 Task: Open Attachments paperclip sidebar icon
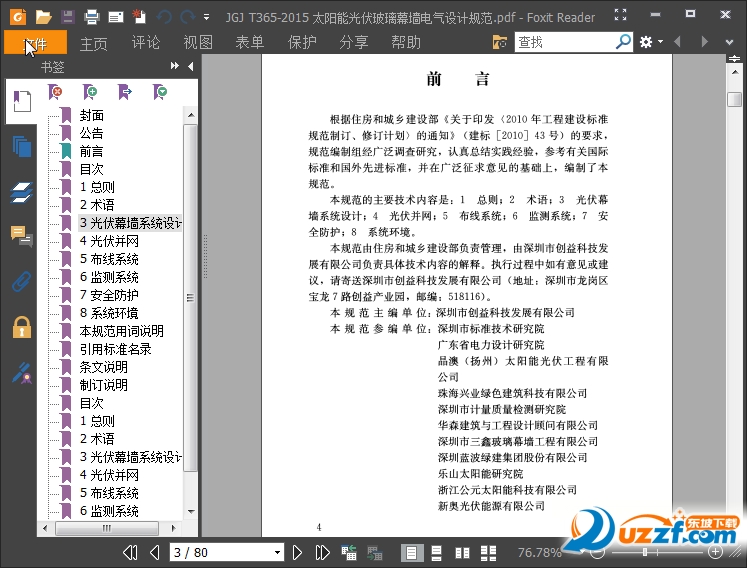click(22, 281)
